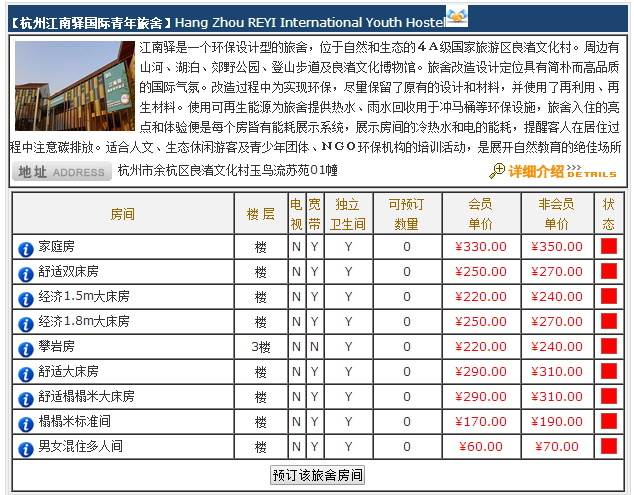Screen dimensions: 634x495
Task: Click the 会员单价 column header
Action: point(480,214)
